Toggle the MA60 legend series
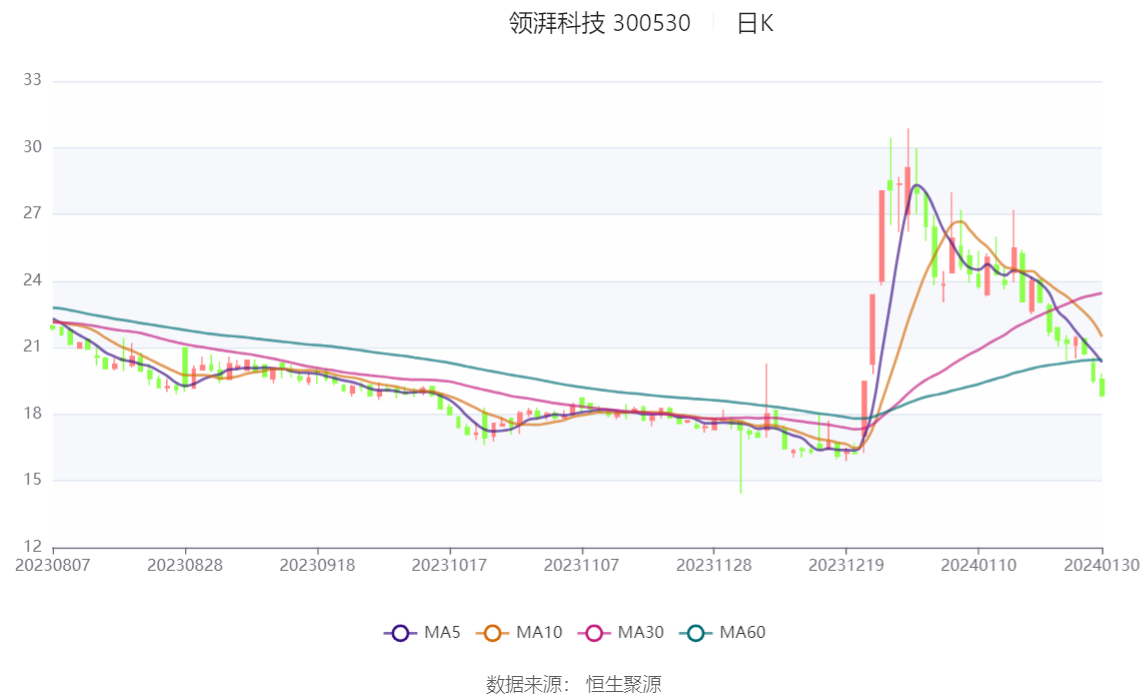 pyautogui.click(x=723, y=632)
